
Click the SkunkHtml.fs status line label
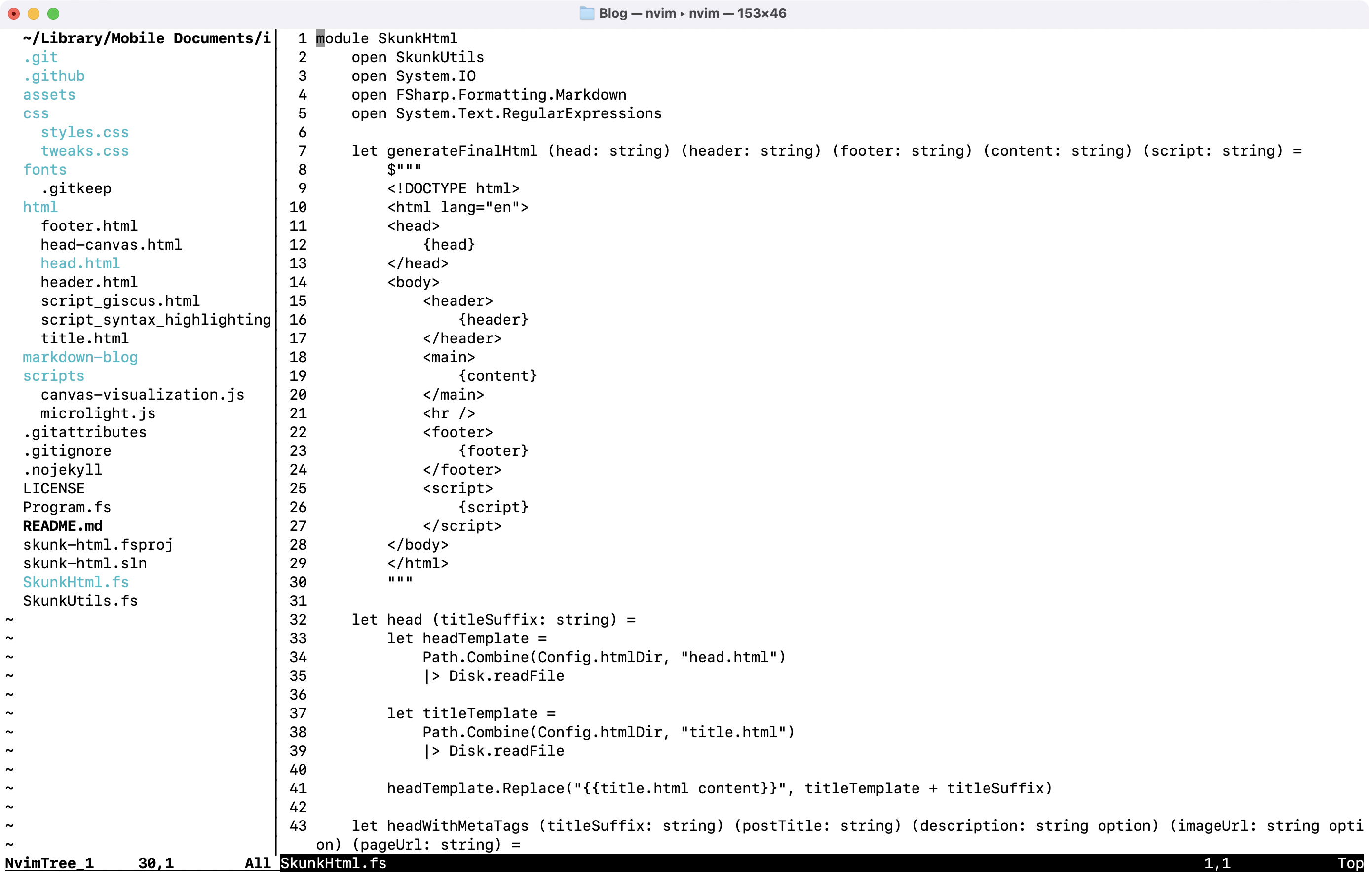(x=334, y=863)
